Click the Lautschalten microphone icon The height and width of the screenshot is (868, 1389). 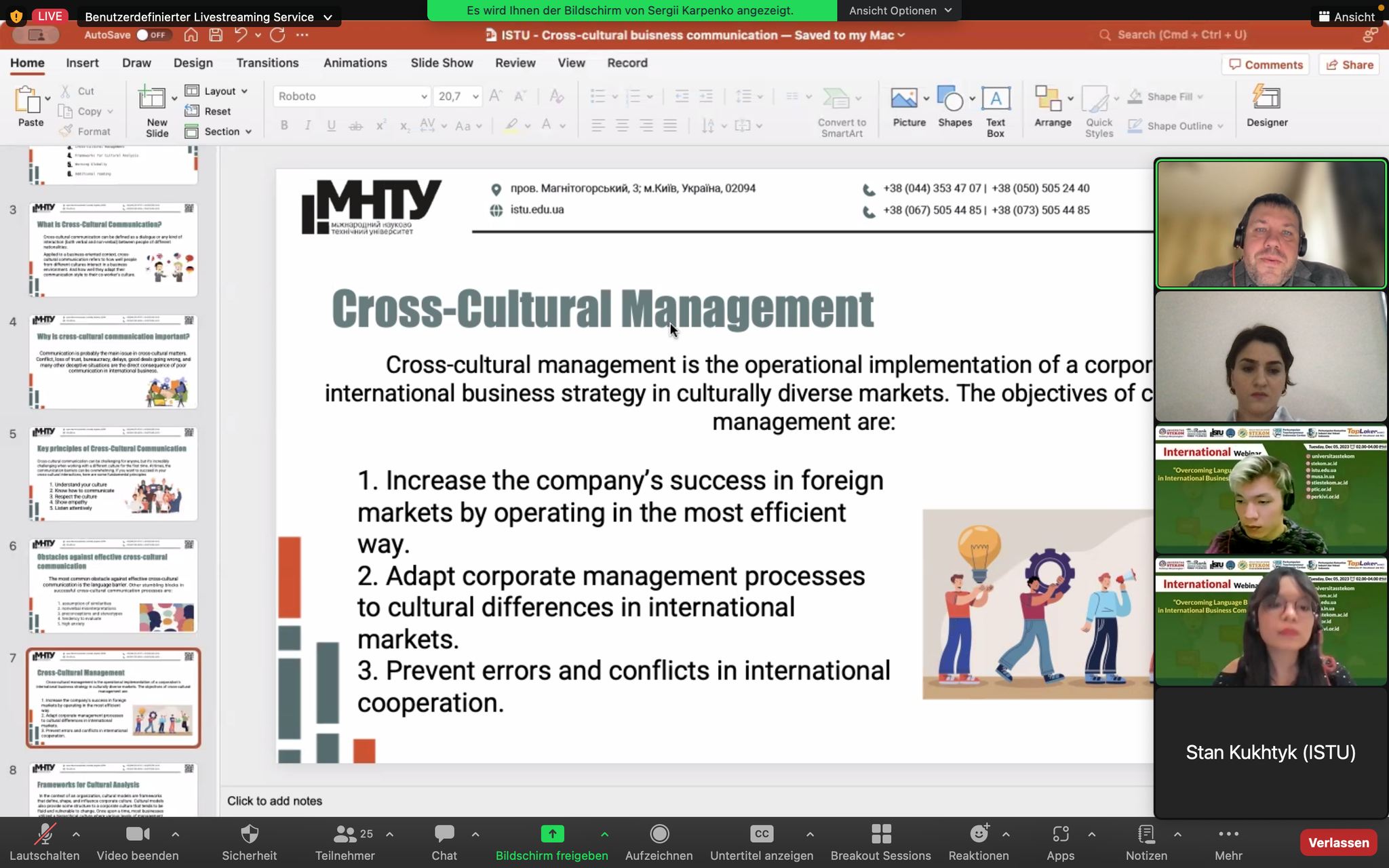click(x=45, y=834)
